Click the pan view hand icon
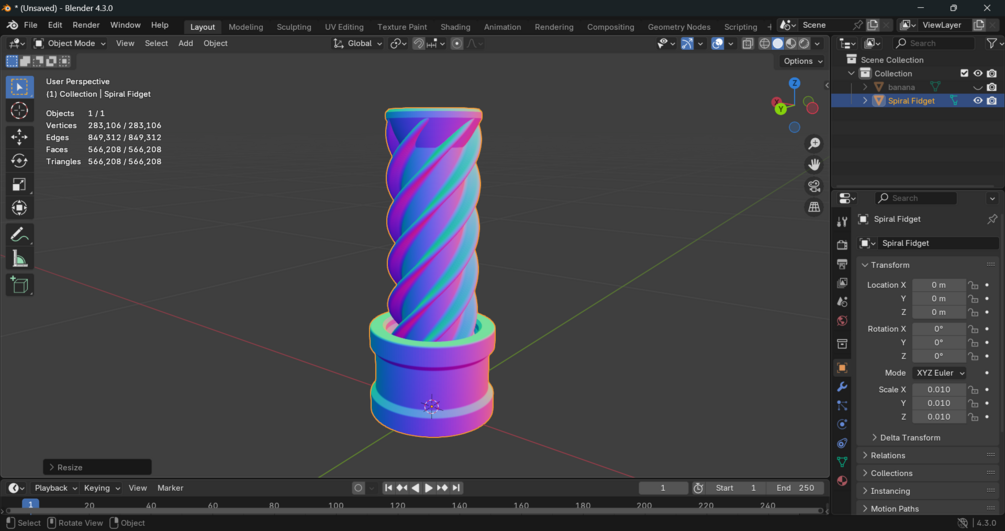1005x531 pixels. coord(814,164)
